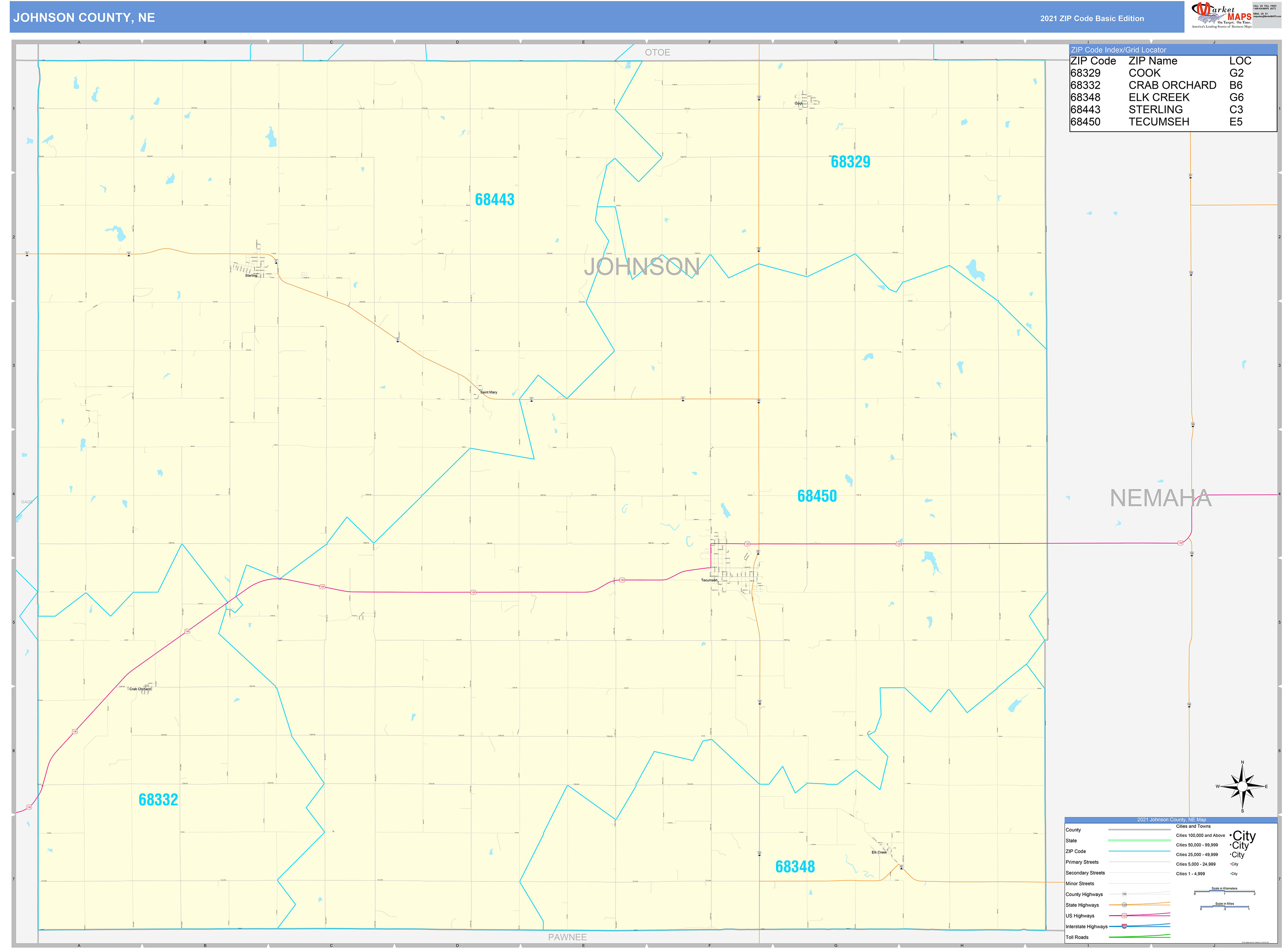This screenshot has height=949, width=1288.
Task: Select the JOHNSON COUNTY, NE title
Action: click(x=83, y=18)
